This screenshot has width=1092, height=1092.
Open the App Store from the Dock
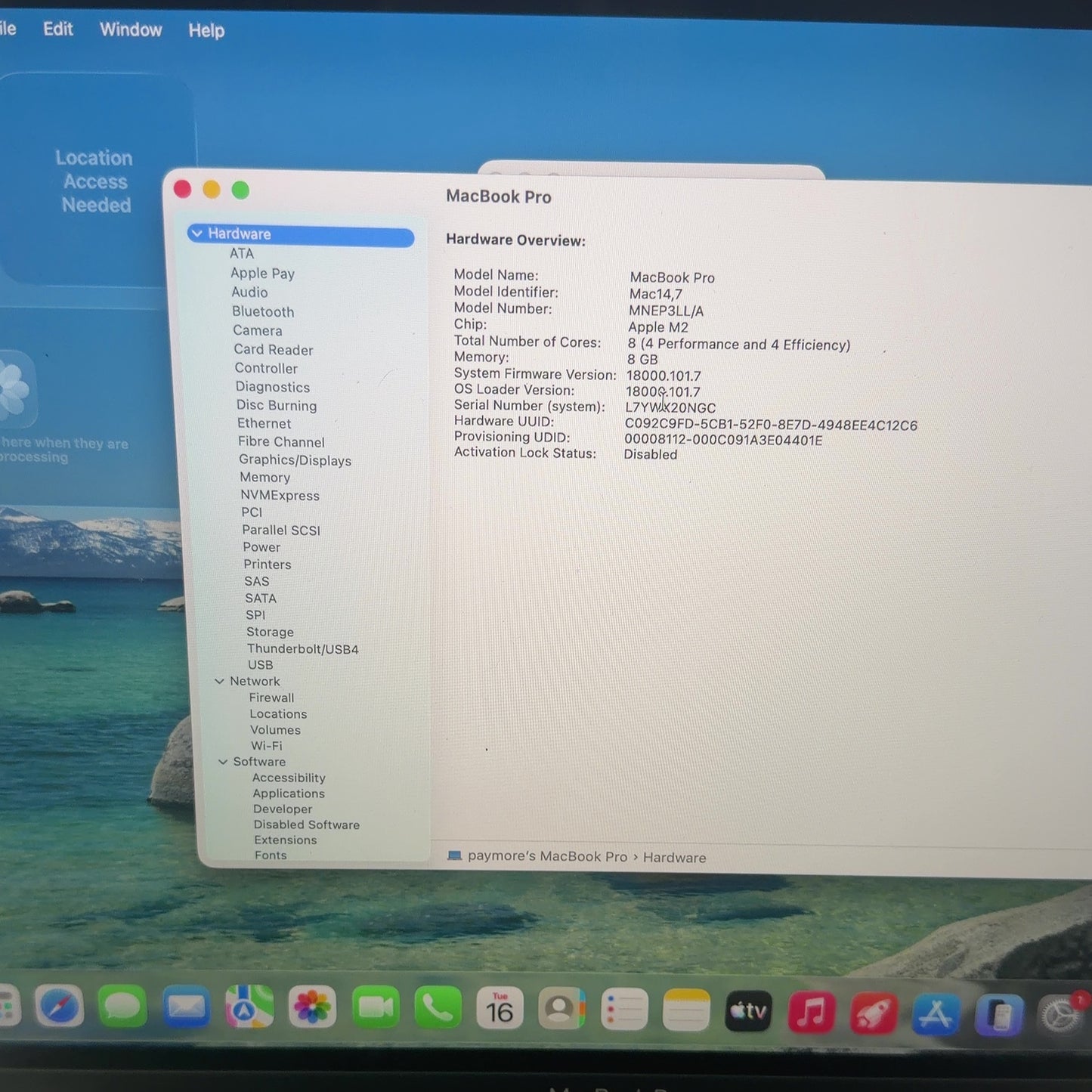click(x=936, y=1013)
